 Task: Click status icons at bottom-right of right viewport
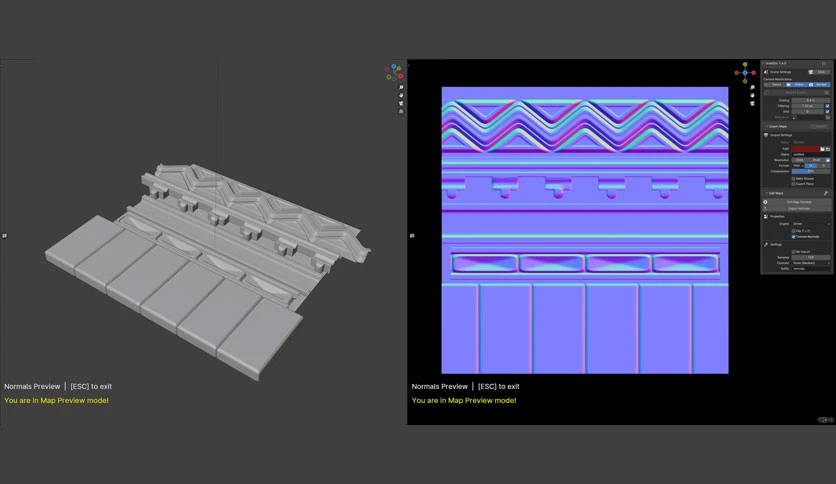tap(825, 420)
